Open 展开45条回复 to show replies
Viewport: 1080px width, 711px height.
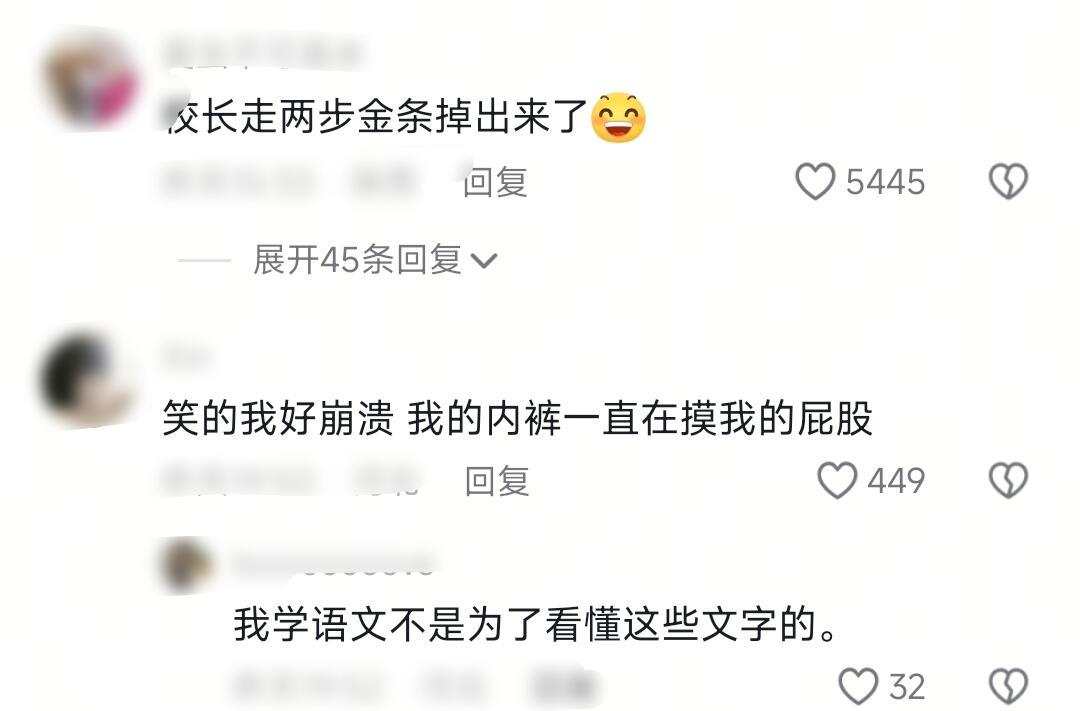coord(375,260)
